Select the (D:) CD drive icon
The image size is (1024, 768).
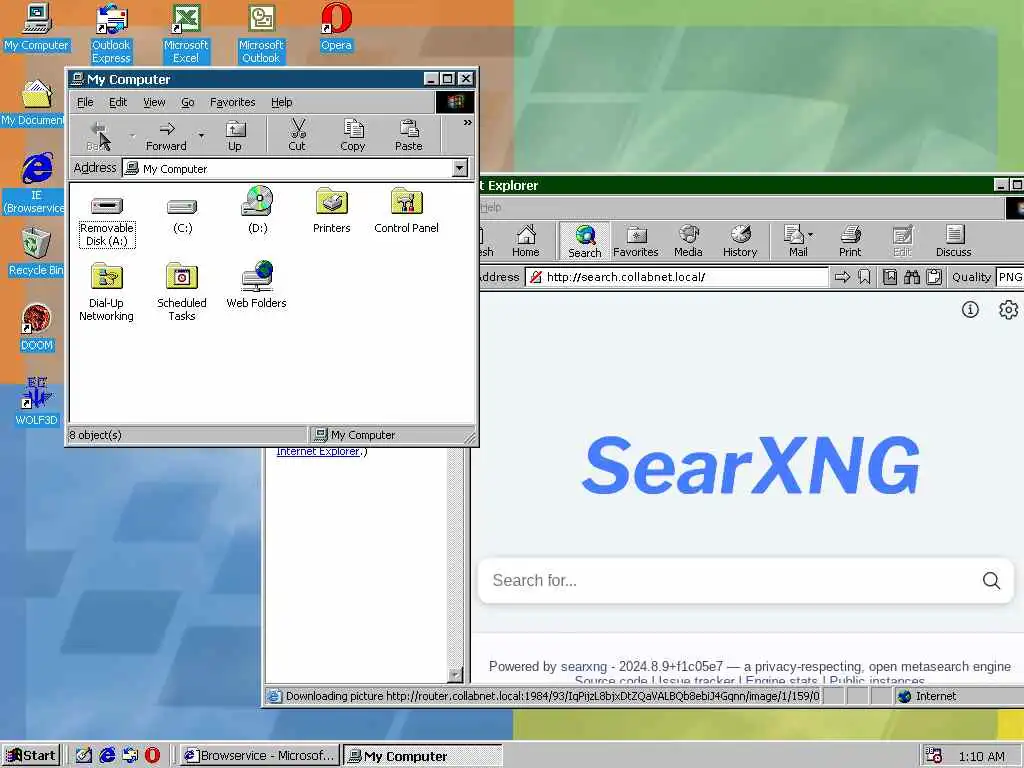(257, 210)
